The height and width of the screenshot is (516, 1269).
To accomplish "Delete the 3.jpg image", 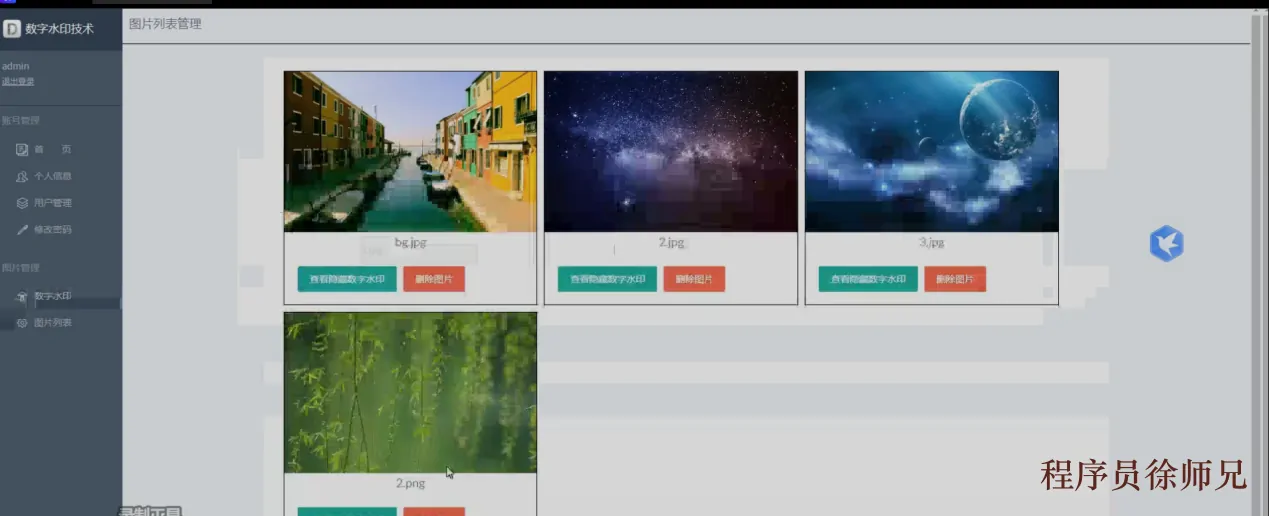I will 955,279.
